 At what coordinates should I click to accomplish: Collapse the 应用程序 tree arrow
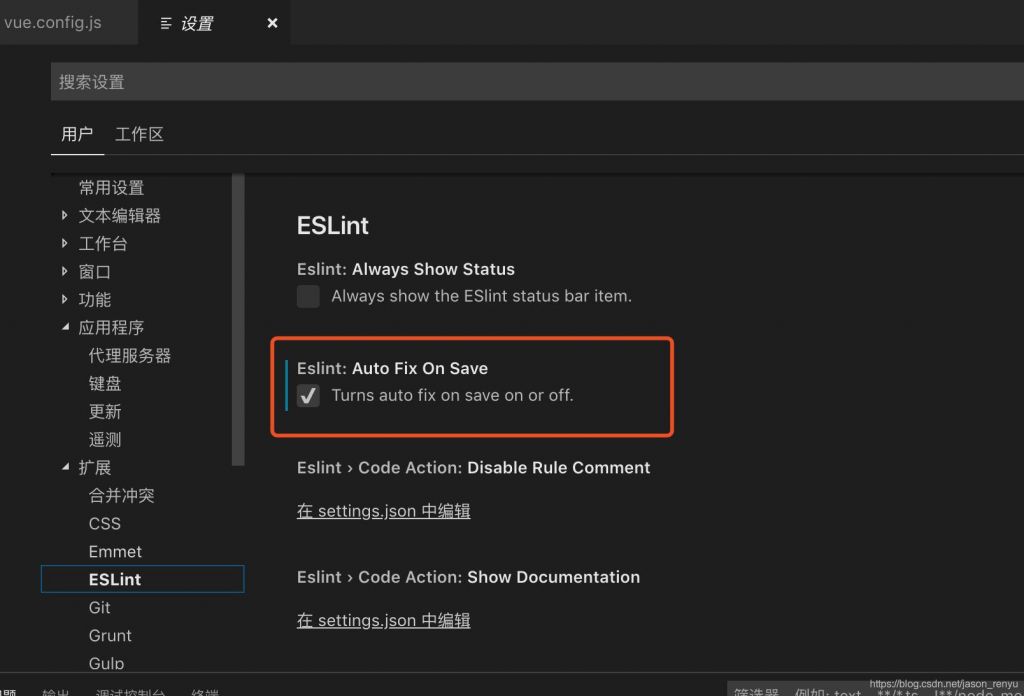(x=65, y=327)
